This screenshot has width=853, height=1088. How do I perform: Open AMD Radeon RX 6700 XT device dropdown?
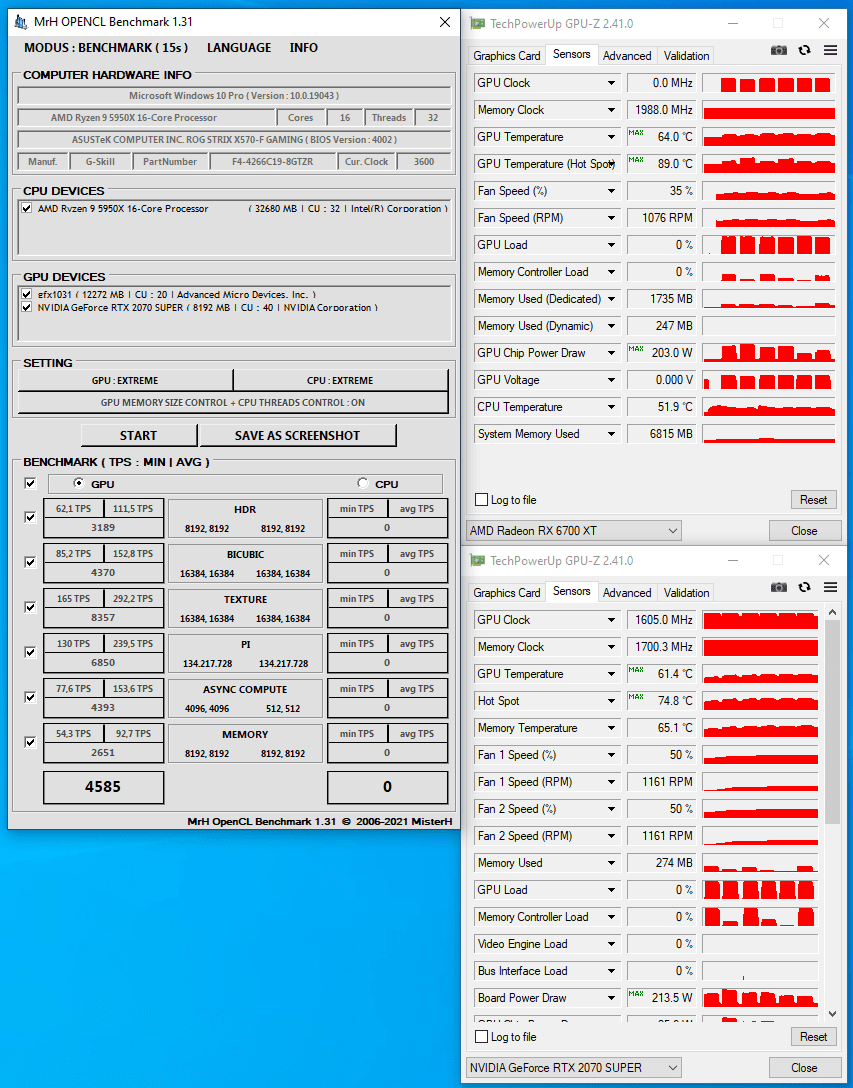(x=574, y=531)
